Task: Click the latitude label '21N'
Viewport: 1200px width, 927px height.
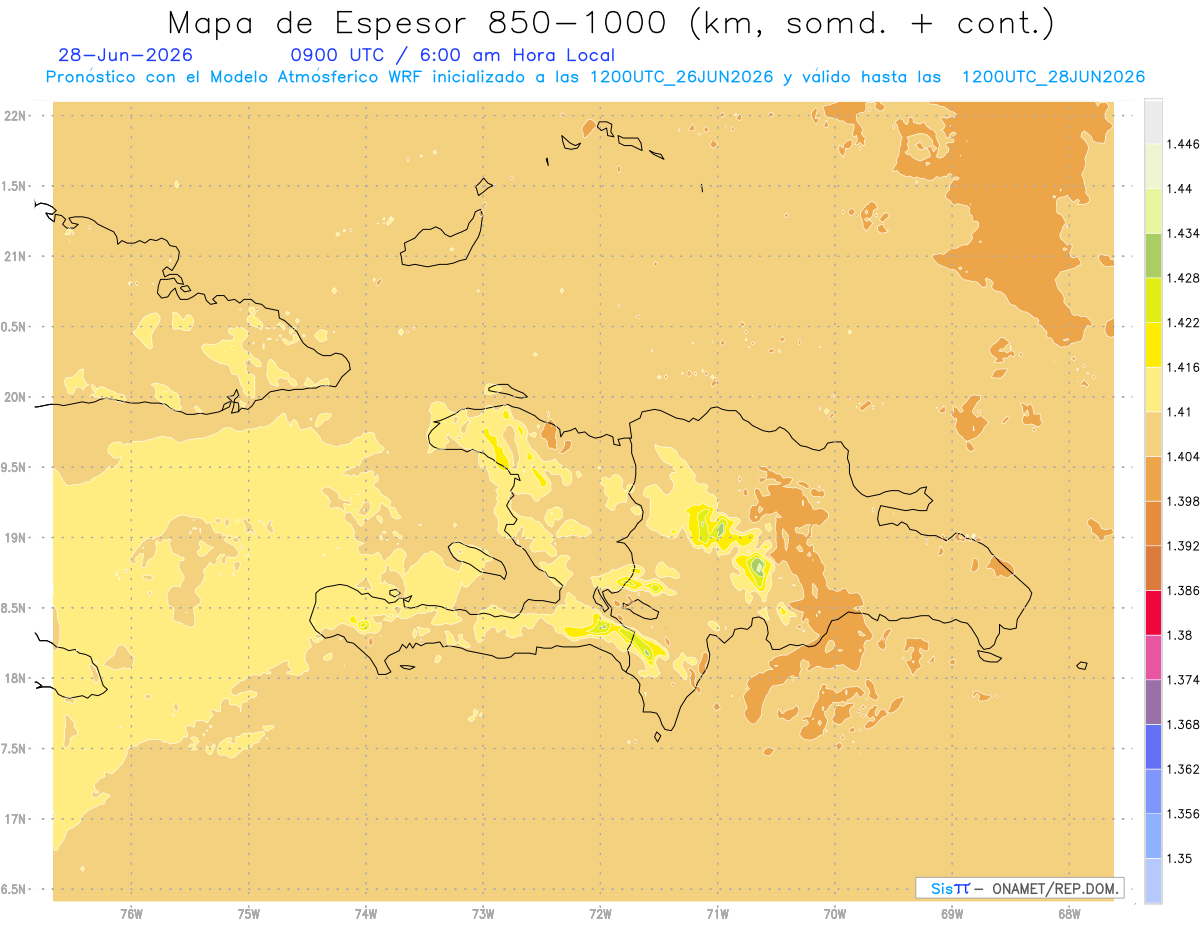Action: (x=17, y=256)
